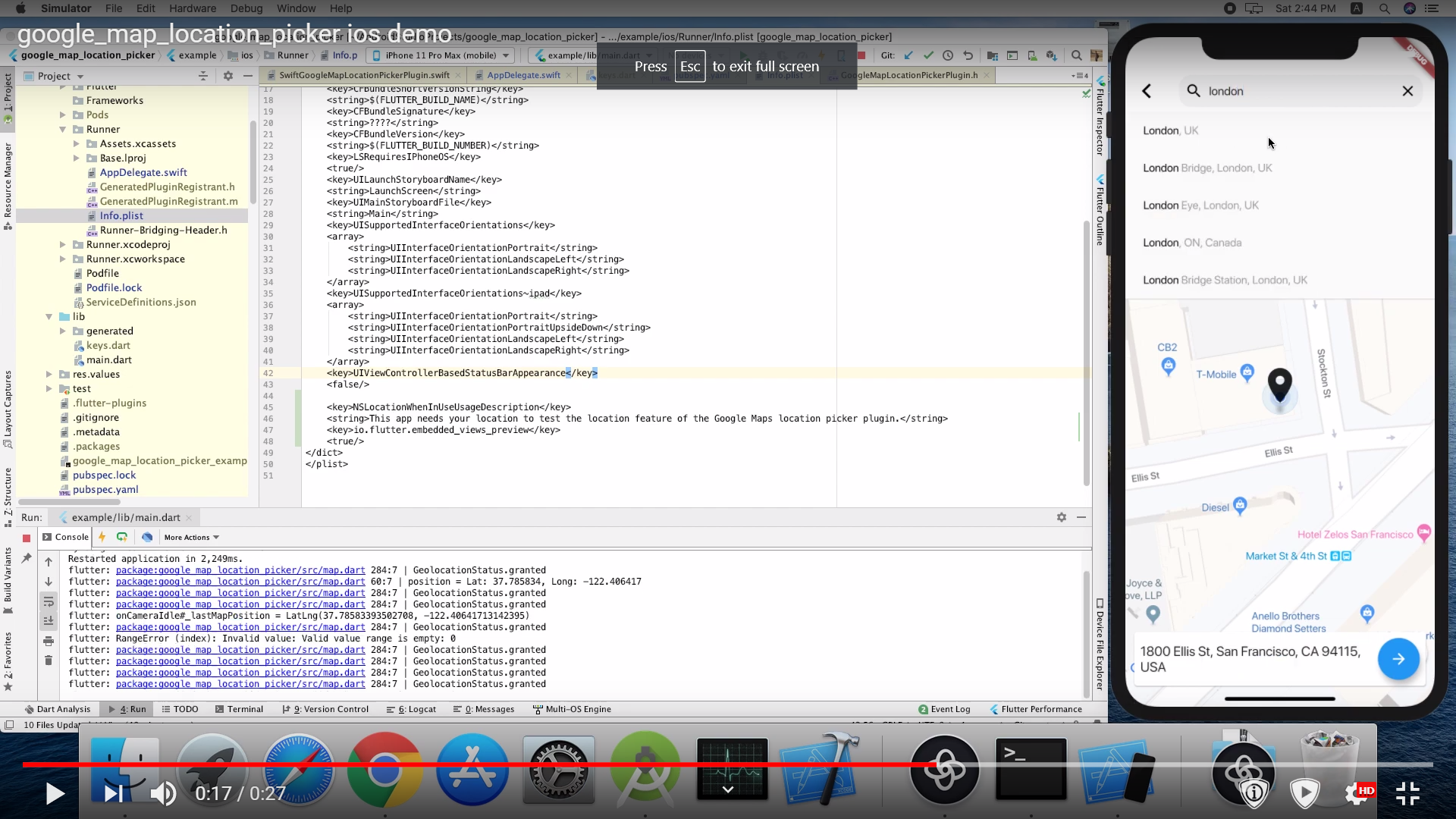Click blue arrow button on address card
The image size is (1456, 819).
[1398, 659]
